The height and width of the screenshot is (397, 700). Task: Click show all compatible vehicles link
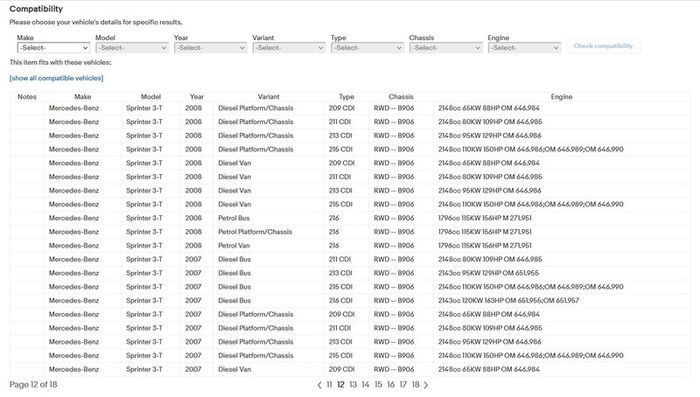tap(56, 78)
